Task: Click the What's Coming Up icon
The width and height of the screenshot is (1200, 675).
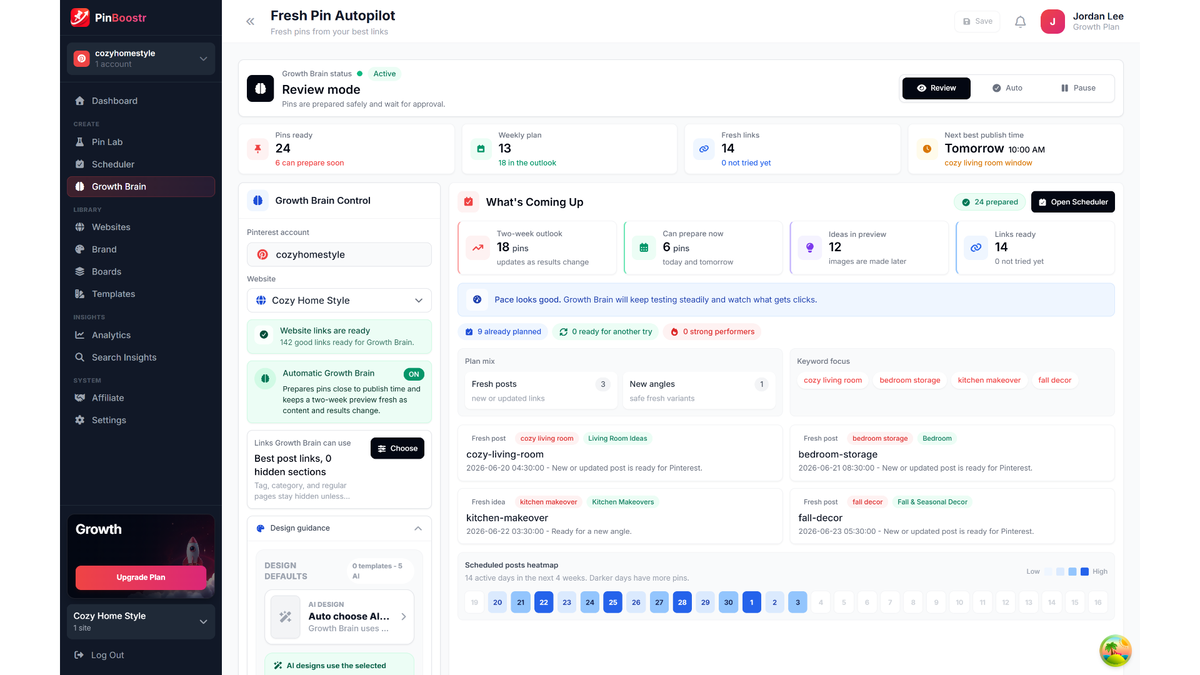Action: tap(468, 202)
